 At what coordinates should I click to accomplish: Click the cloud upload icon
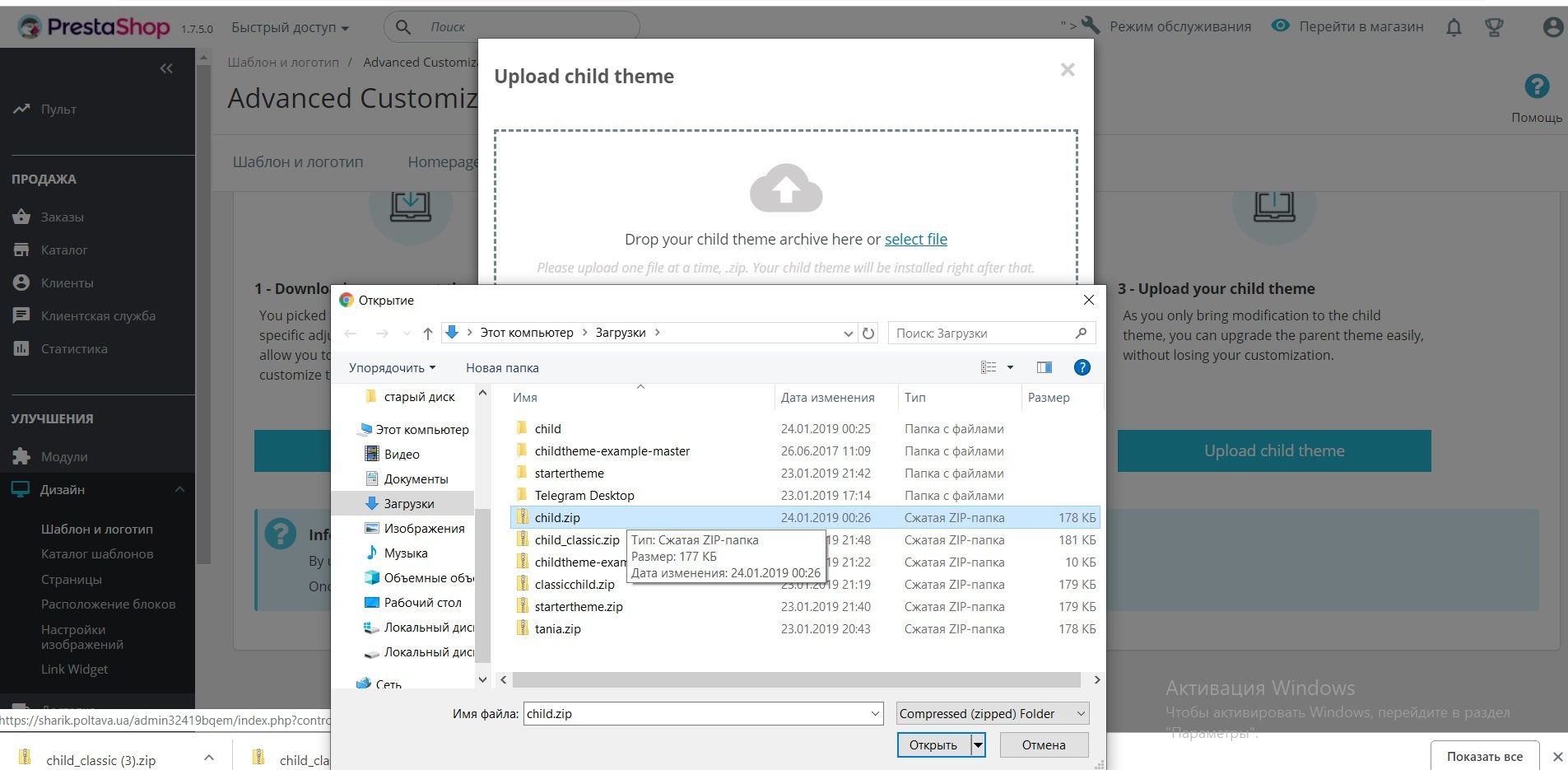786,188
